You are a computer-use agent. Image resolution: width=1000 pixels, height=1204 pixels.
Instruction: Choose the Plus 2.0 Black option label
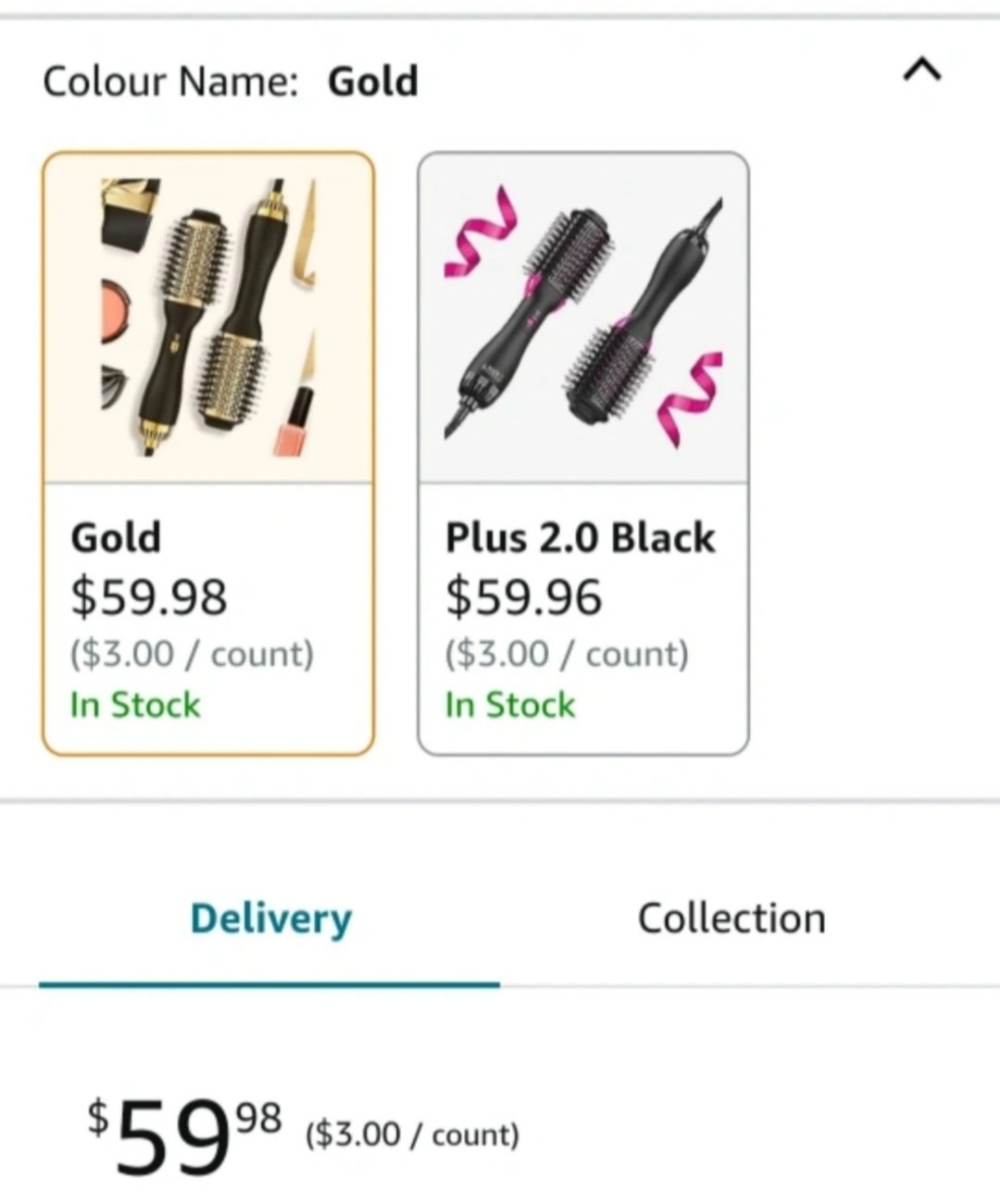[x=580, y=537]
